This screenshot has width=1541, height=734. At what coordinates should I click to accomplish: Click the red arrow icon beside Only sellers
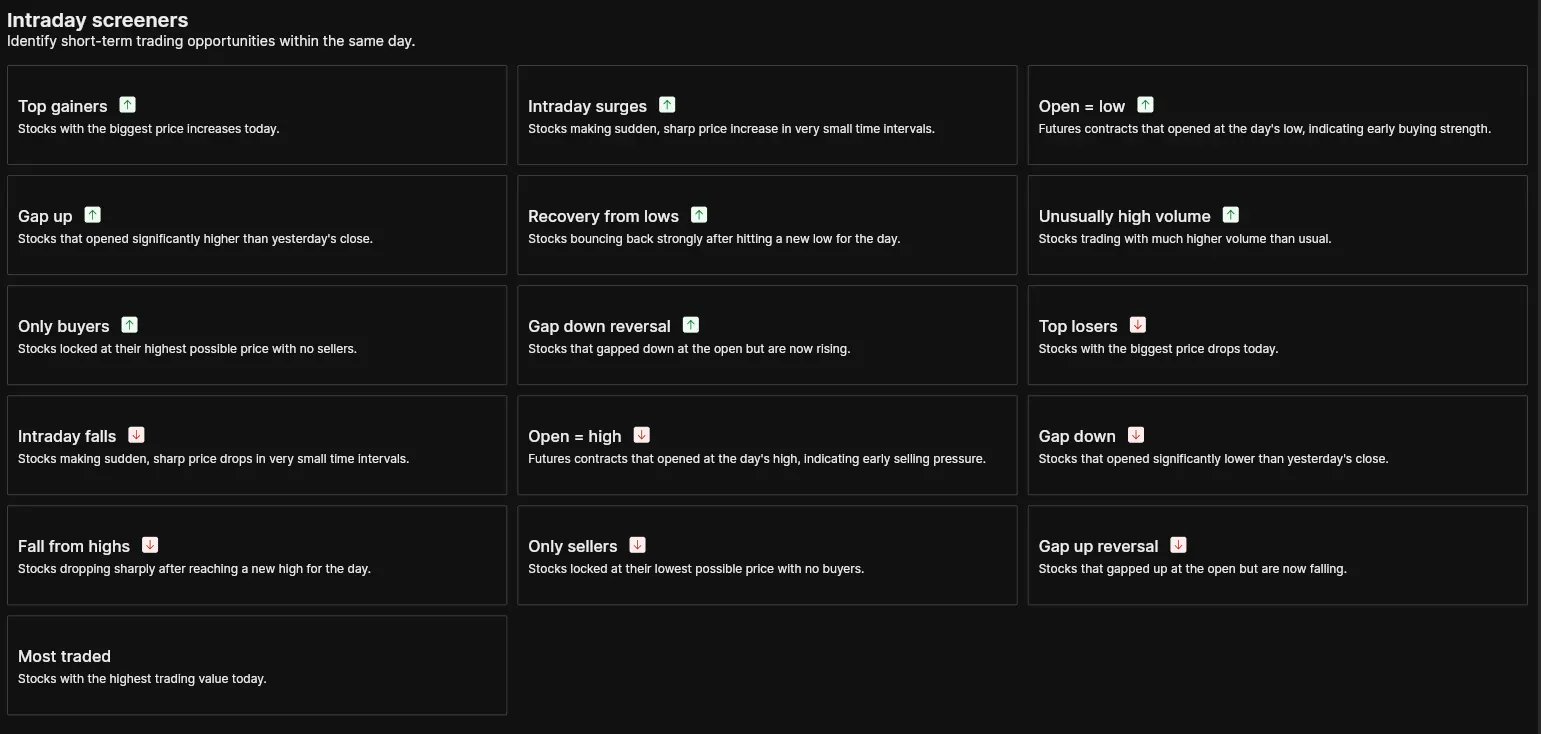637,545
